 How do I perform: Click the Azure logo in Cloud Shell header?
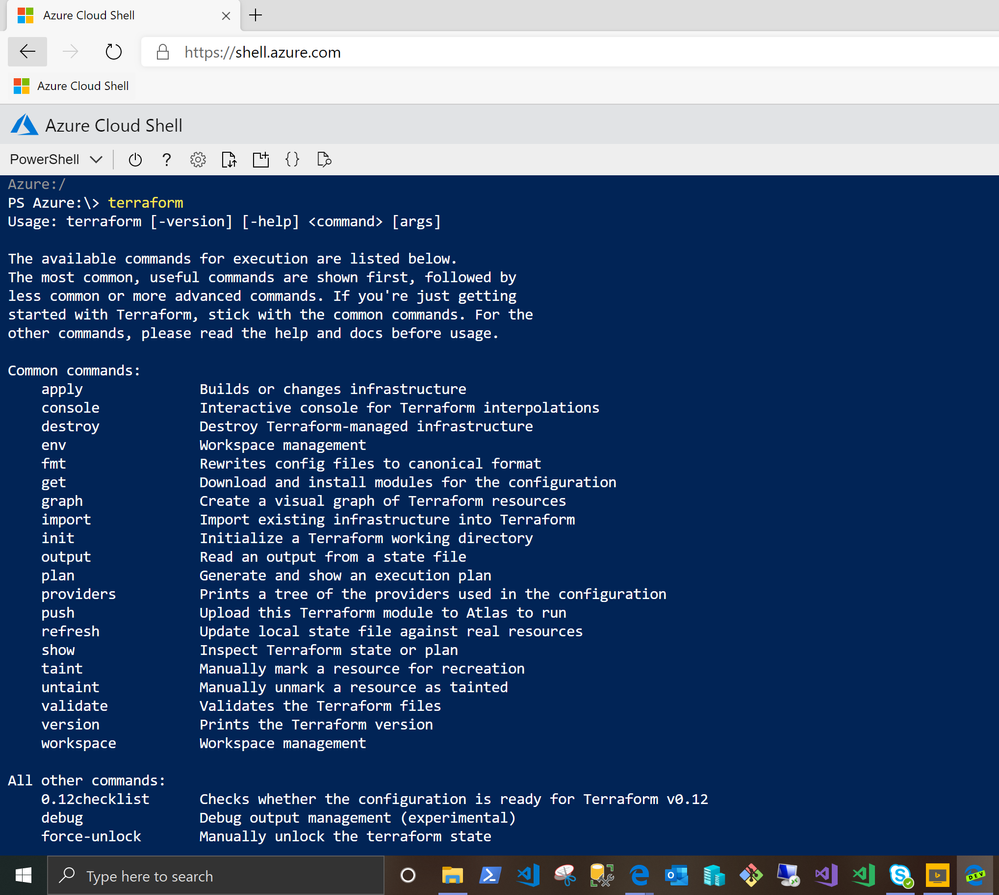(x=24, y=125)
